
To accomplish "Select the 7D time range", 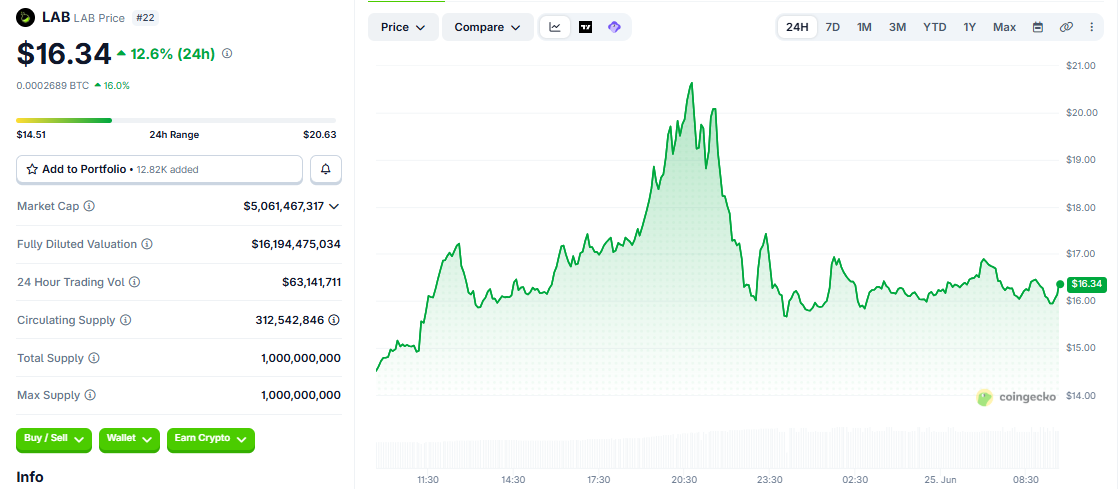I will [x=833, y=27].
